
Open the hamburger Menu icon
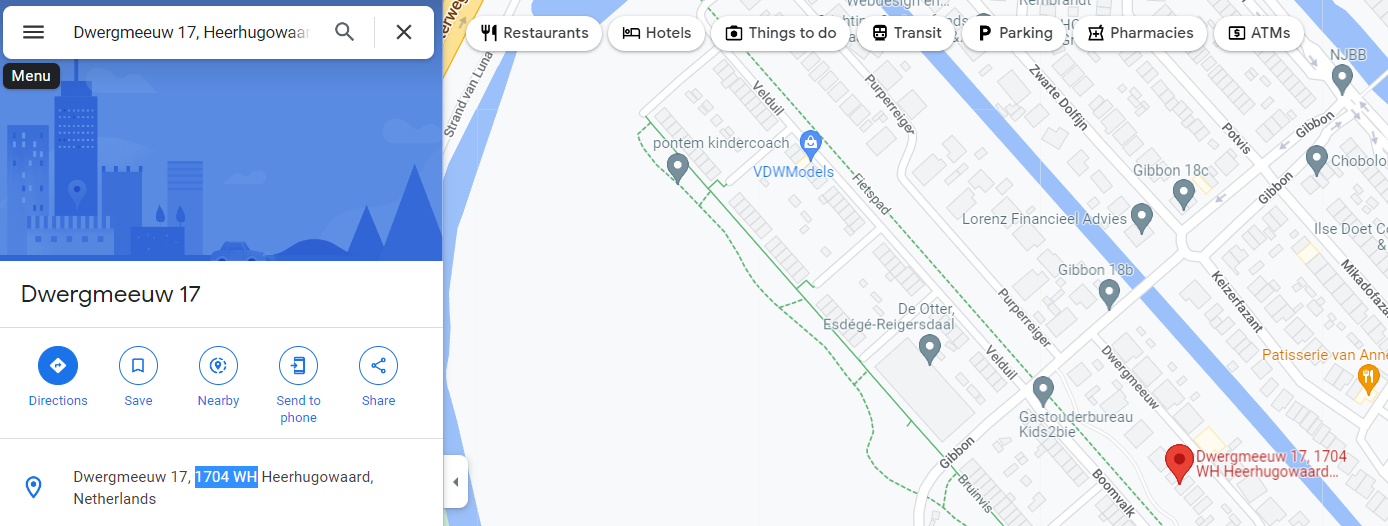coord(33,32)
